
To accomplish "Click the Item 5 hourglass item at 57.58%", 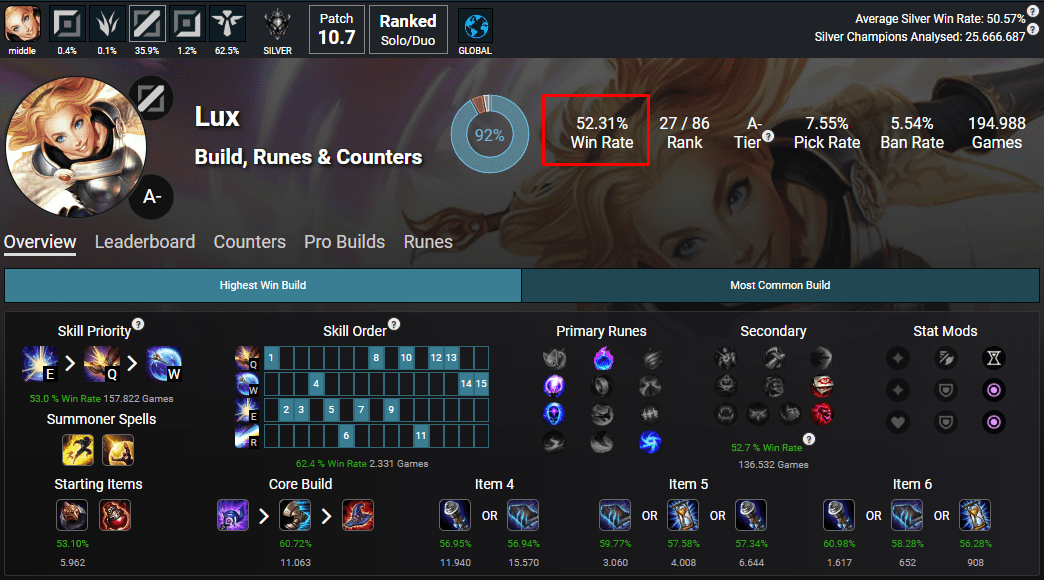I will 683,515.
